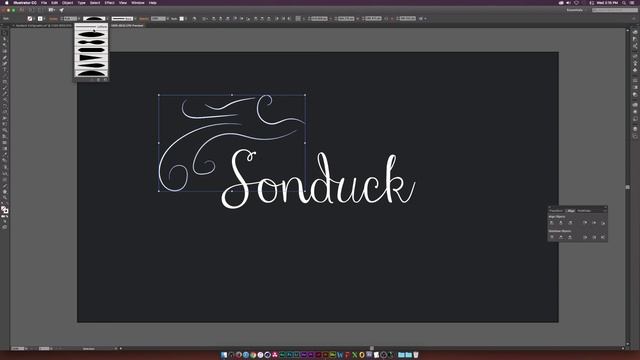Click Horizontal Align Right in the Align panel

point(570,223)
